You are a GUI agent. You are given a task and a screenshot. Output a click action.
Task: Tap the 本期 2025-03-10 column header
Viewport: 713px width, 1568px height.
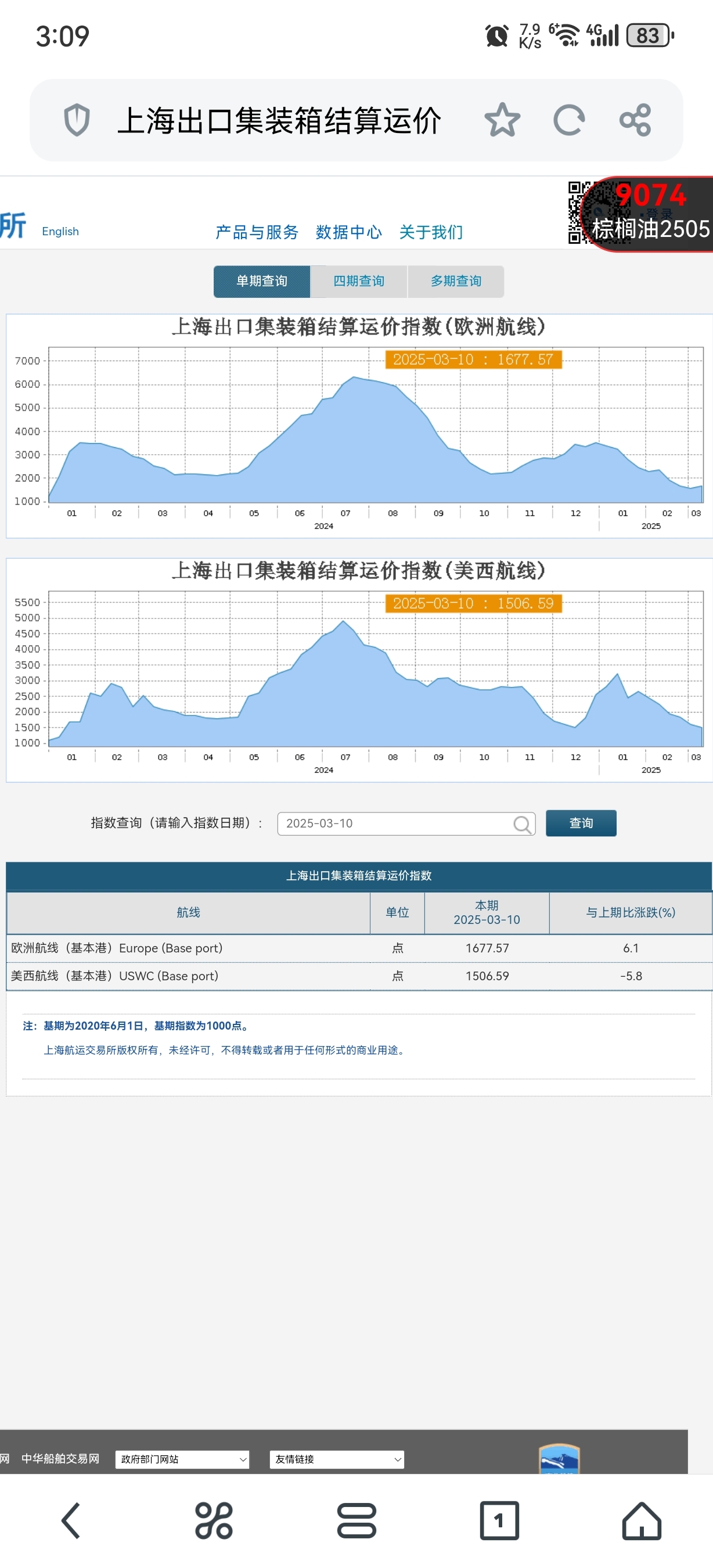(487, 912)
